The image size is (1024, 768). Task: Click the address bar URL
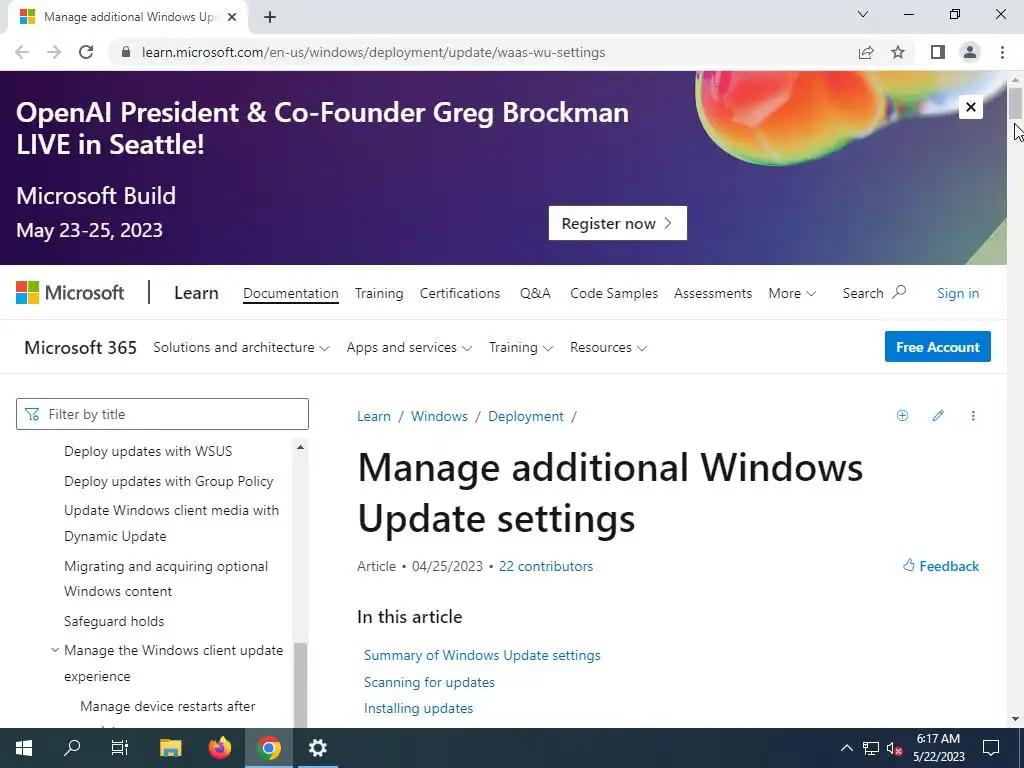coord(374,52)
